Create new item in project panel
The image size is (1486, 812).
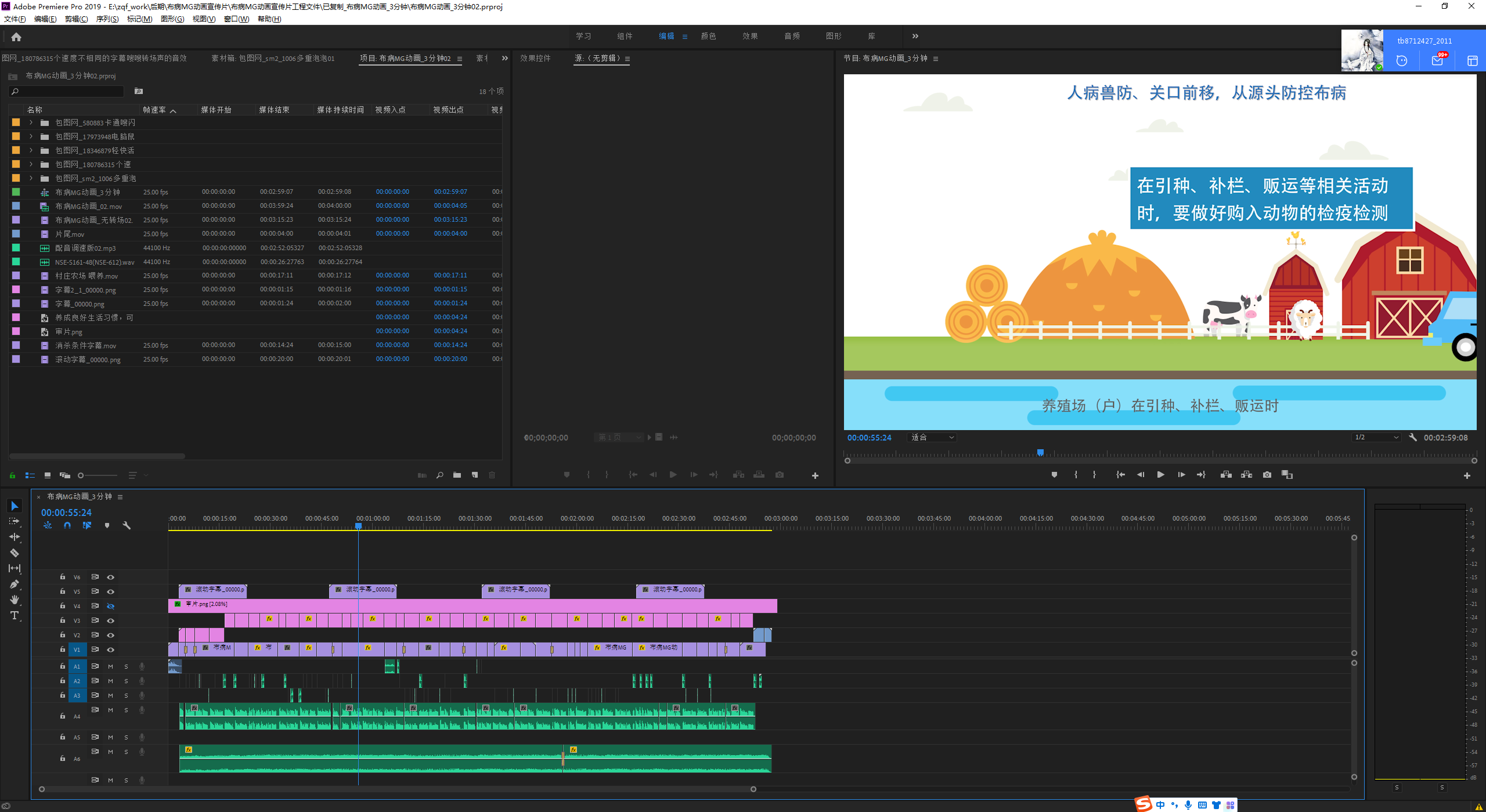pos(475,475)
